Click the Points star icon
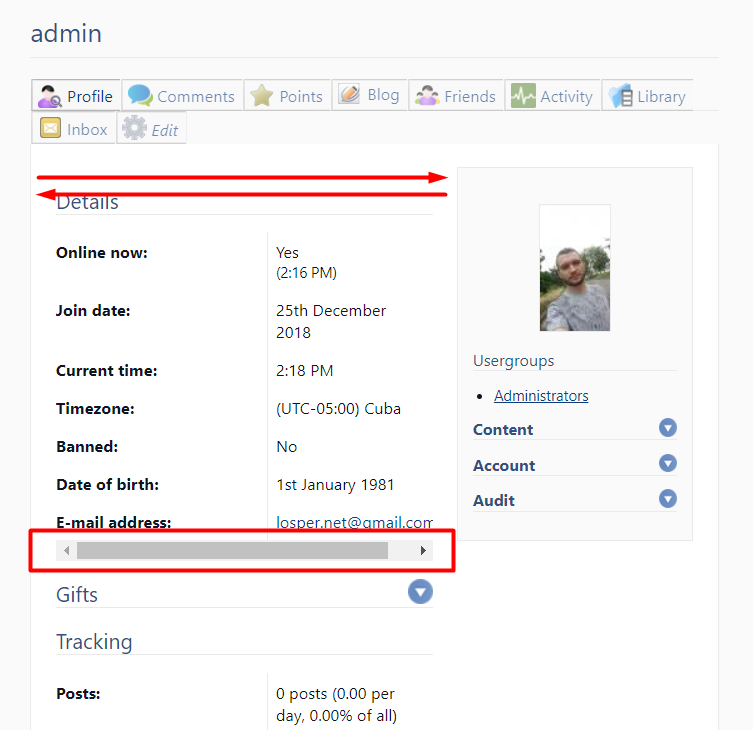The image size is (753, 730). [x=262, y=96]
